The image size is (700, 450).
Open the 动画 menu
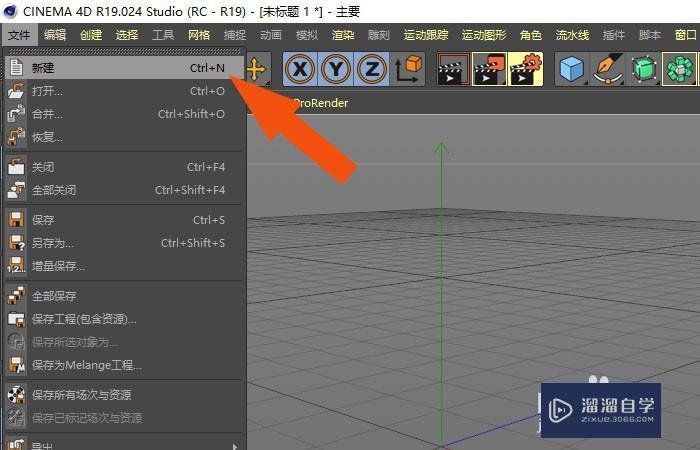[x=271, y=35]
